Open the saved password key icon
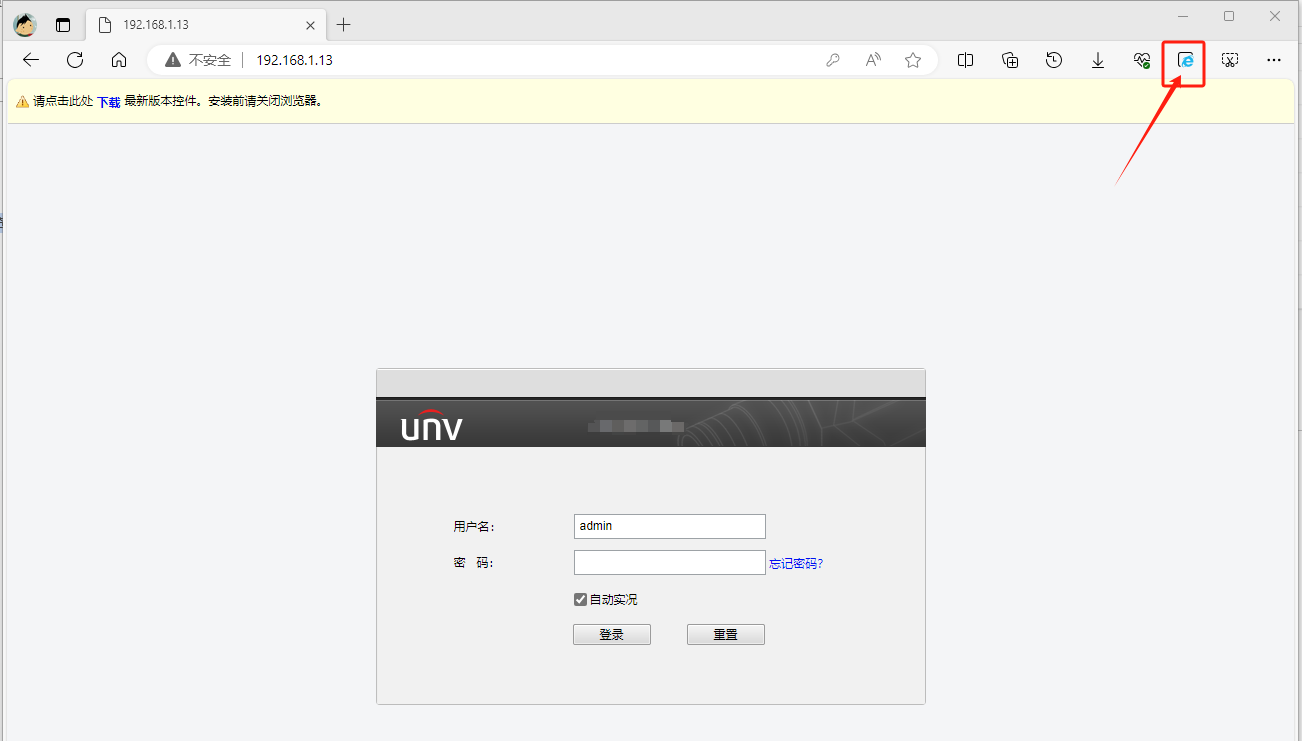Viewport: 1302px width, 741px height. tap(832, 60)
